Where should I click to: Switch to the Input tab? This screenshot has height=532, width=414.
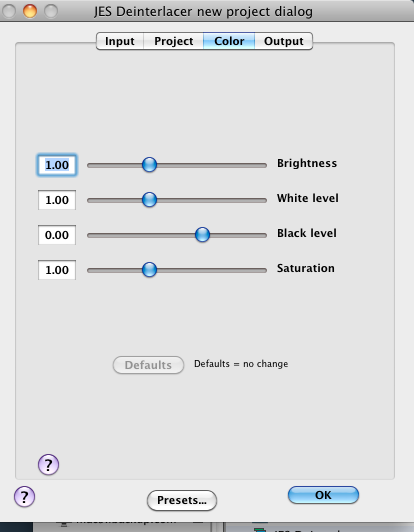(x=120, y=41)
